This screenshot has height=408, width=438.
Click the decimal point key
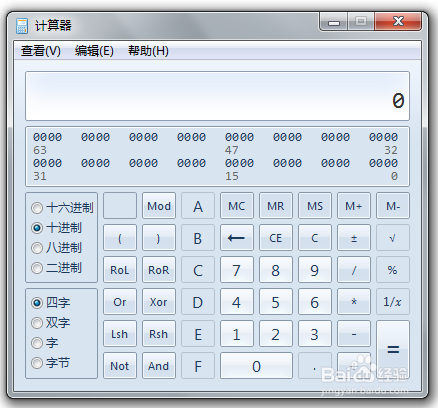[315, 366]
